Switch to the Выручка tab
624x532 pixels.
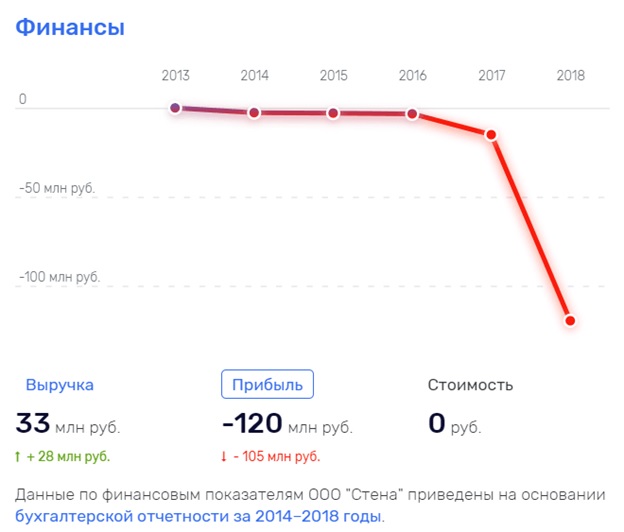tap(60, 385)
